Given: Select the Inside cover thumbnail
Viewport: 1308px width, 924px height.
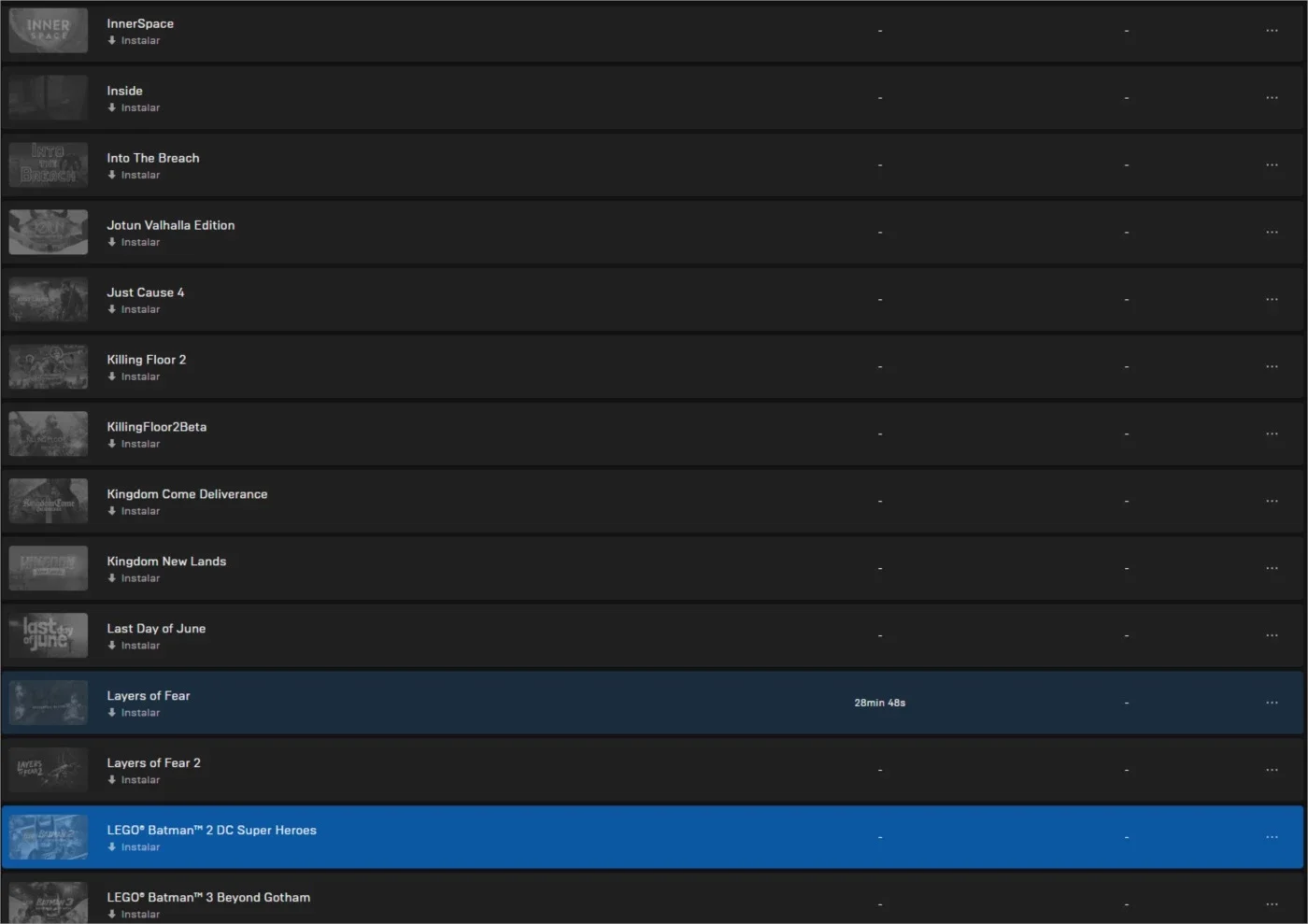Looking at the screenshot, I should click(x=49, y=98).
